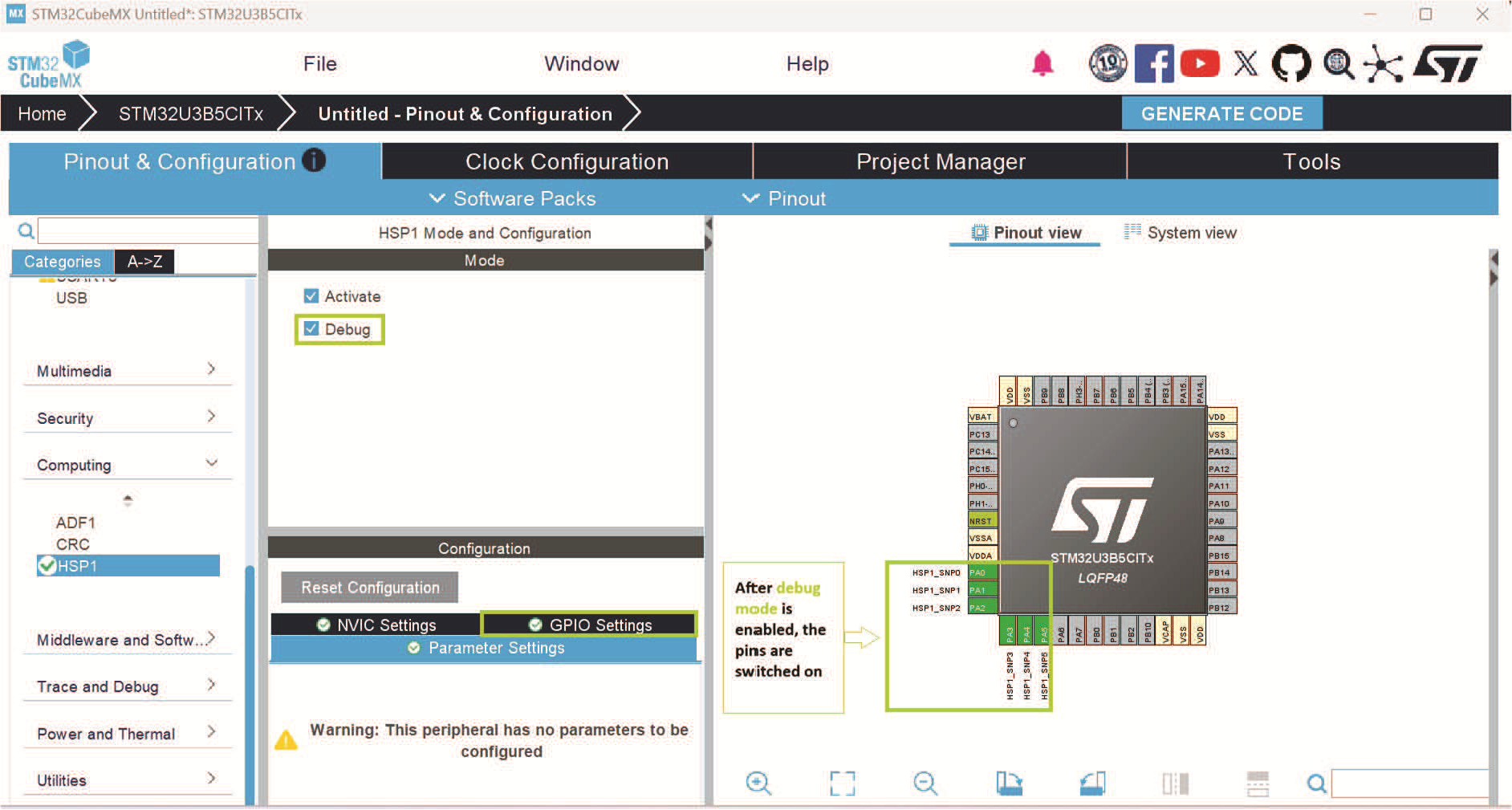The width and height of the screenshot is (1512, 810).
Task: Select the Pinout & Configuration tab
Action: pos(194,161)
